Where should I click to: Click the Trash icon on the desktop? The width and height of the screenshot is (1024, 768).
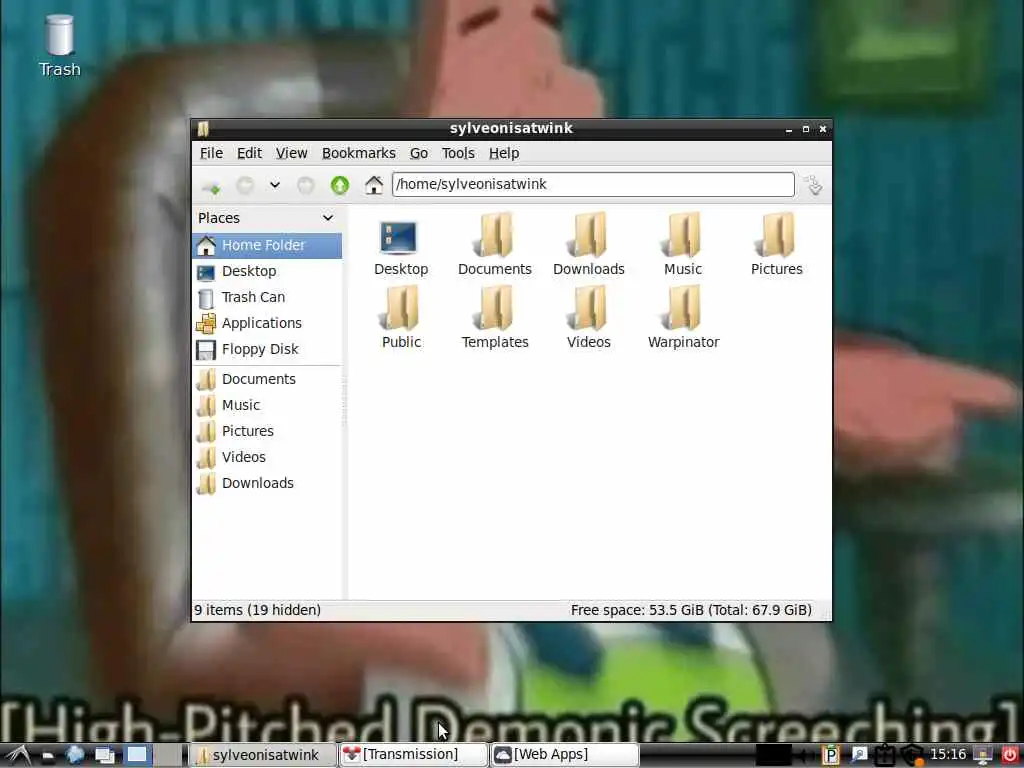[x=59, y=46]
